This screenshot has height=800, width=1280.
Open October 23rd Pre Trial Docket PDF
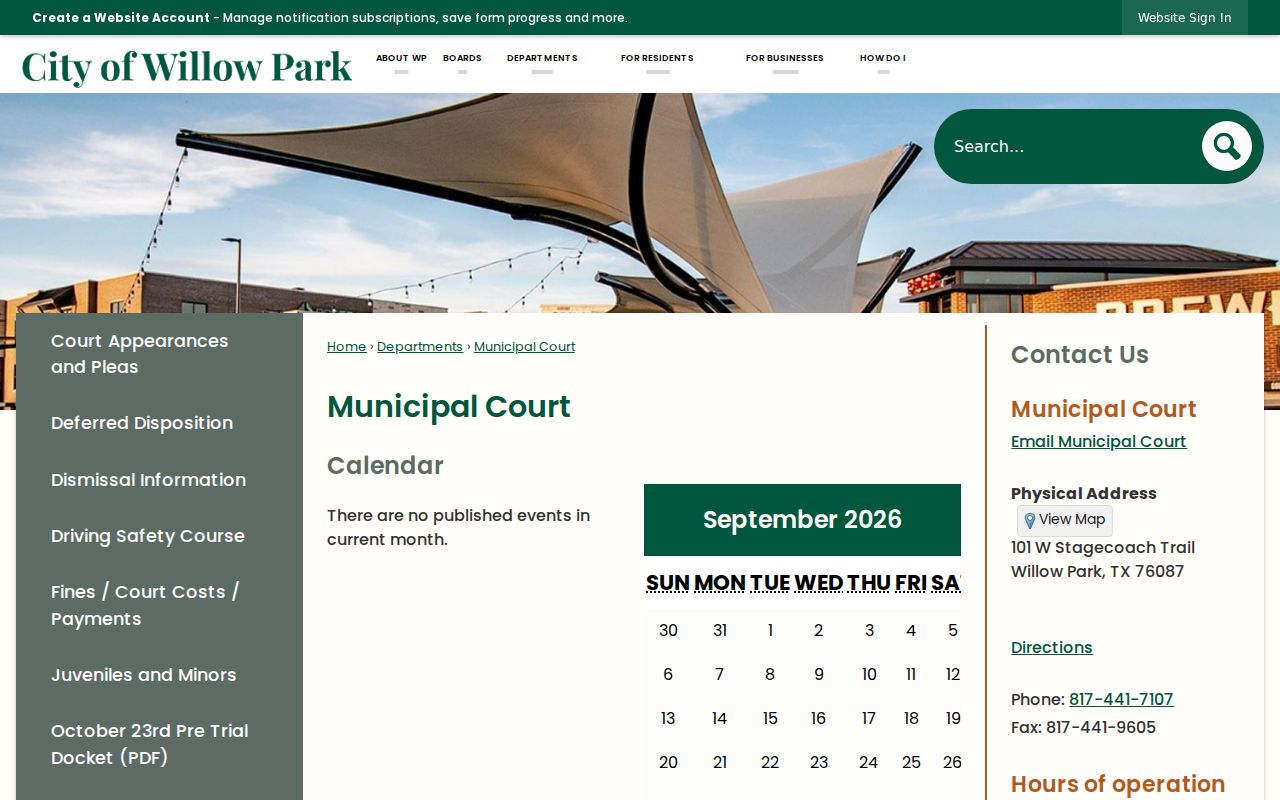150,744
